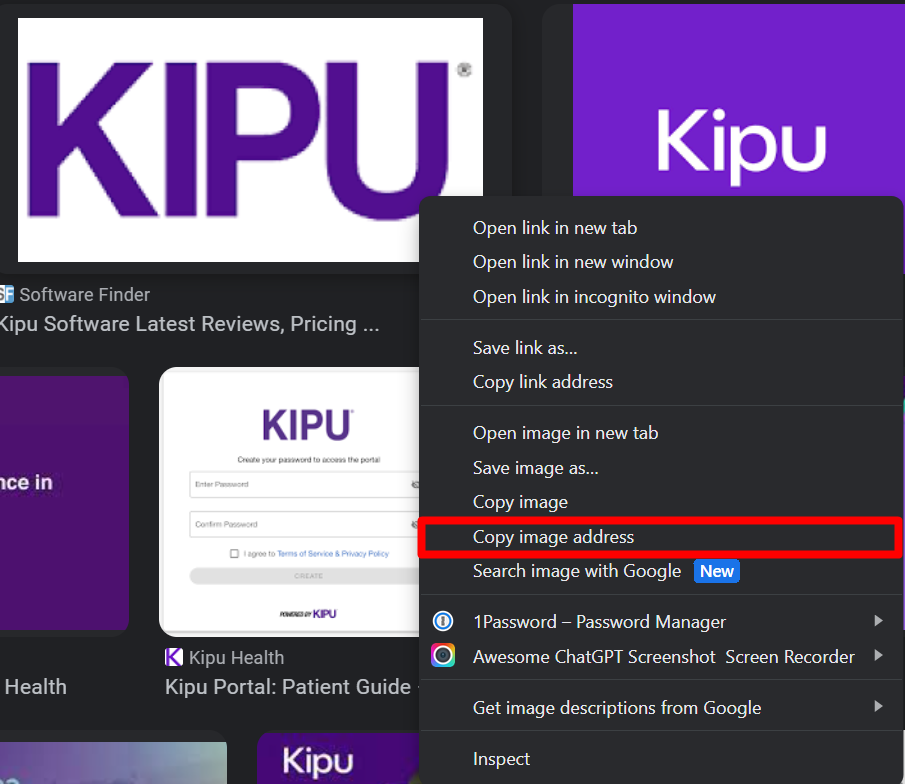Click the large purple KIPU logo thumbnail

point(250,140)
